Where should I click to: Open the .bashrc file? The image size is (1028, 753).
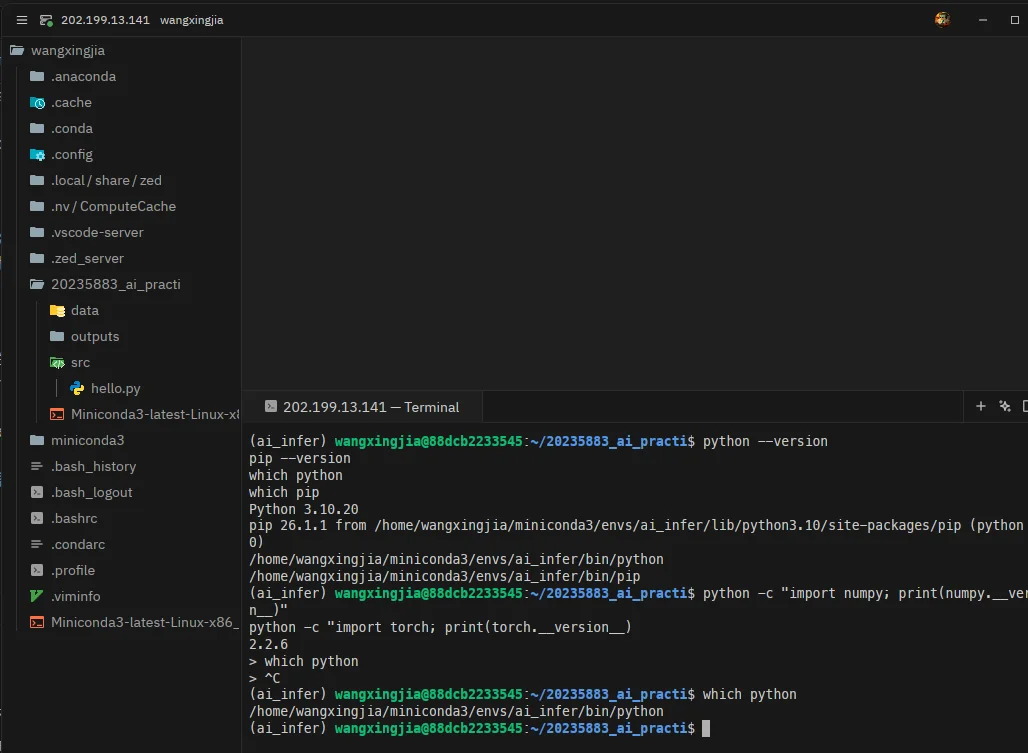[x=74, y=518]
